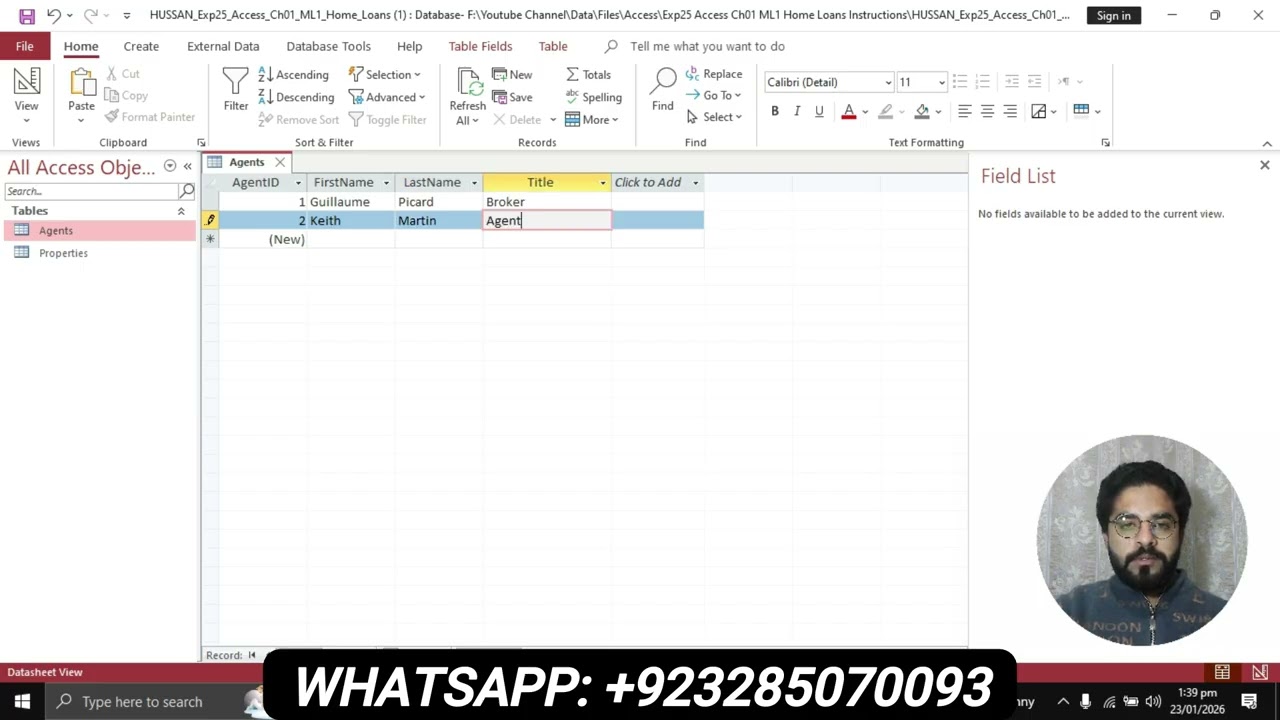This screenshot has height=720, width=1280.
Task: Click the Paste clipboard icon
Action: [x=81, y=84]
